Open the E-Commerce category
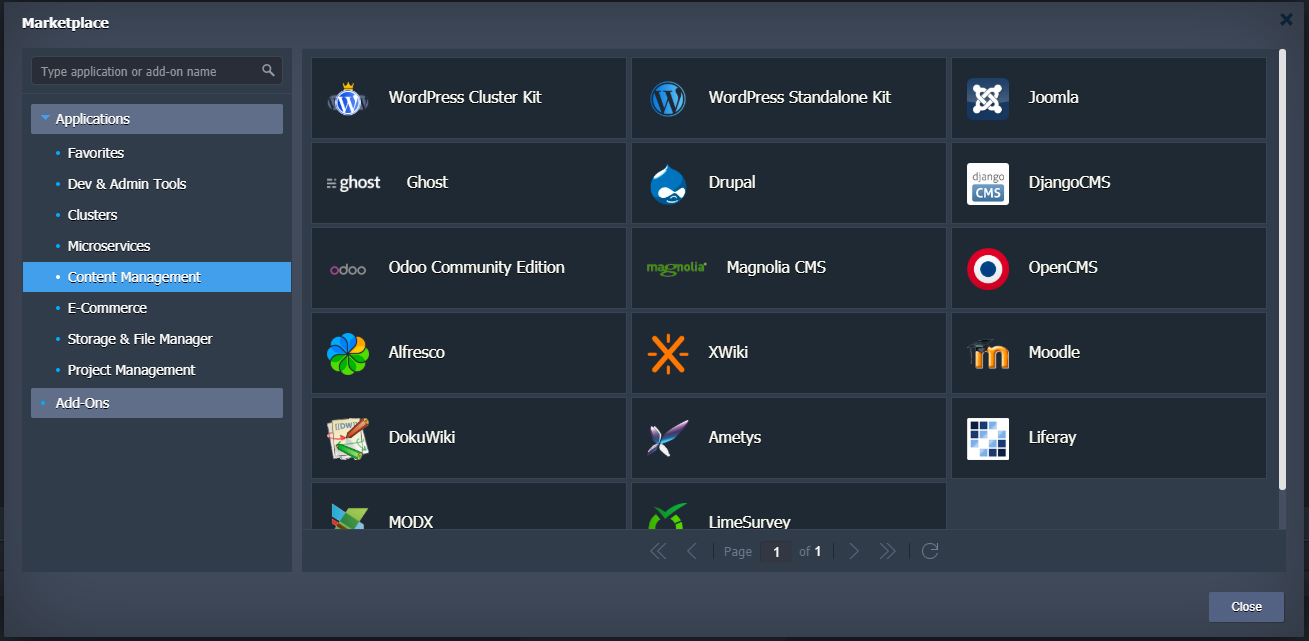This screenshot has width=1309, height=641. (107, 308)
